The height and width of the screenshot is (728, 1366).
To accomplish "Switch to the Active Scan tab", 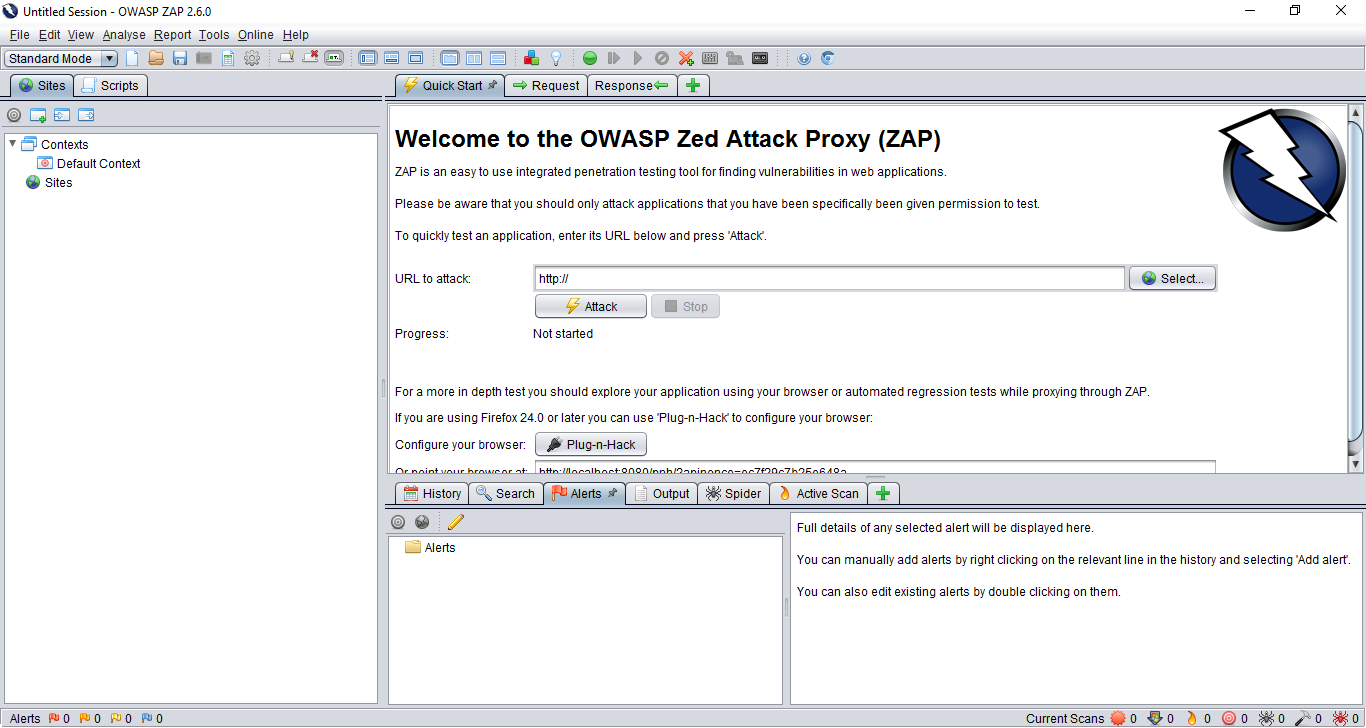I will click(x=818, y=493).
